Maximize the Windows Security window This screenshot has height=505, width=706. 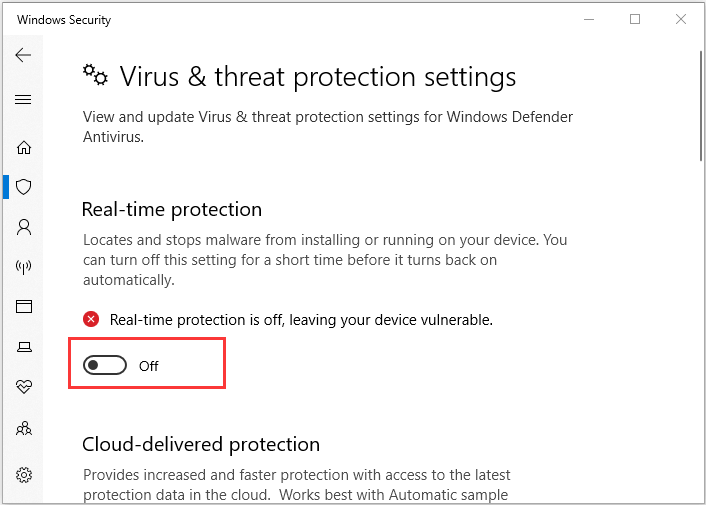pos(635,19)
